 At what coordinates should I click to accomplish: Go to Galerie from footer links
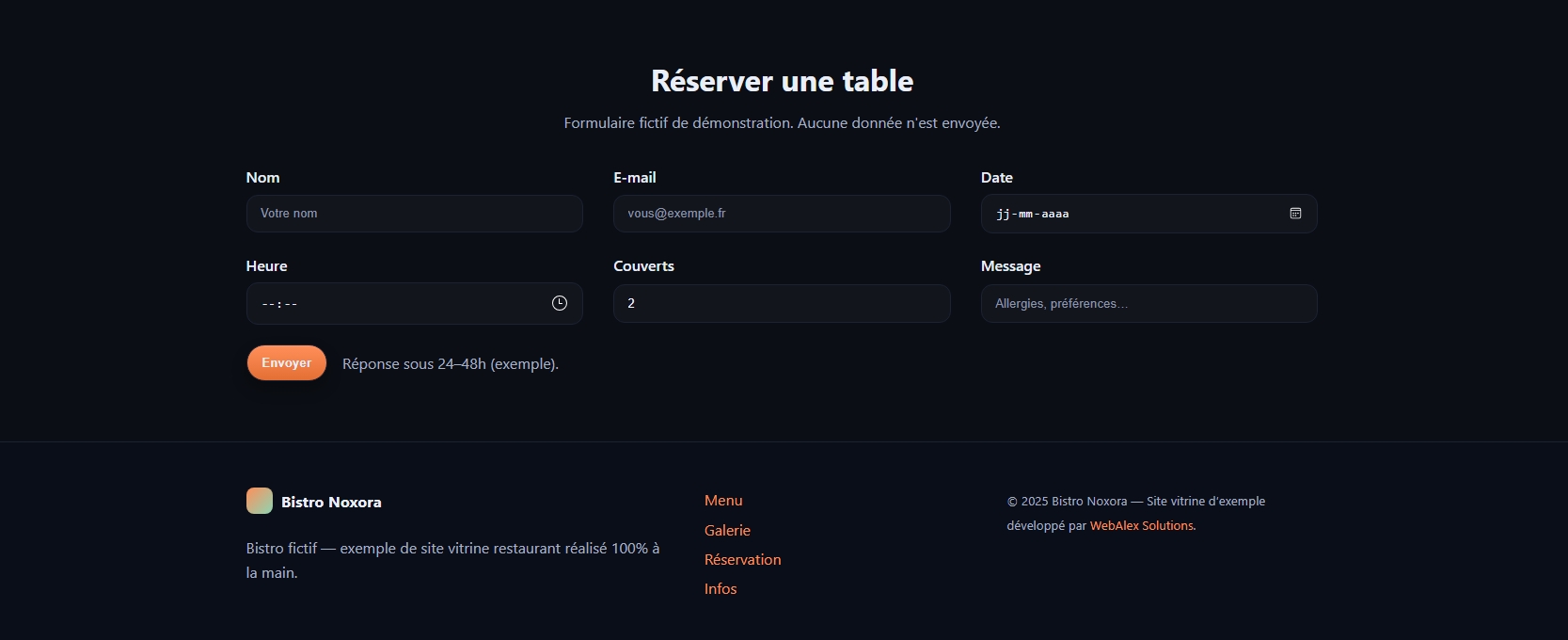pos(727,530)
